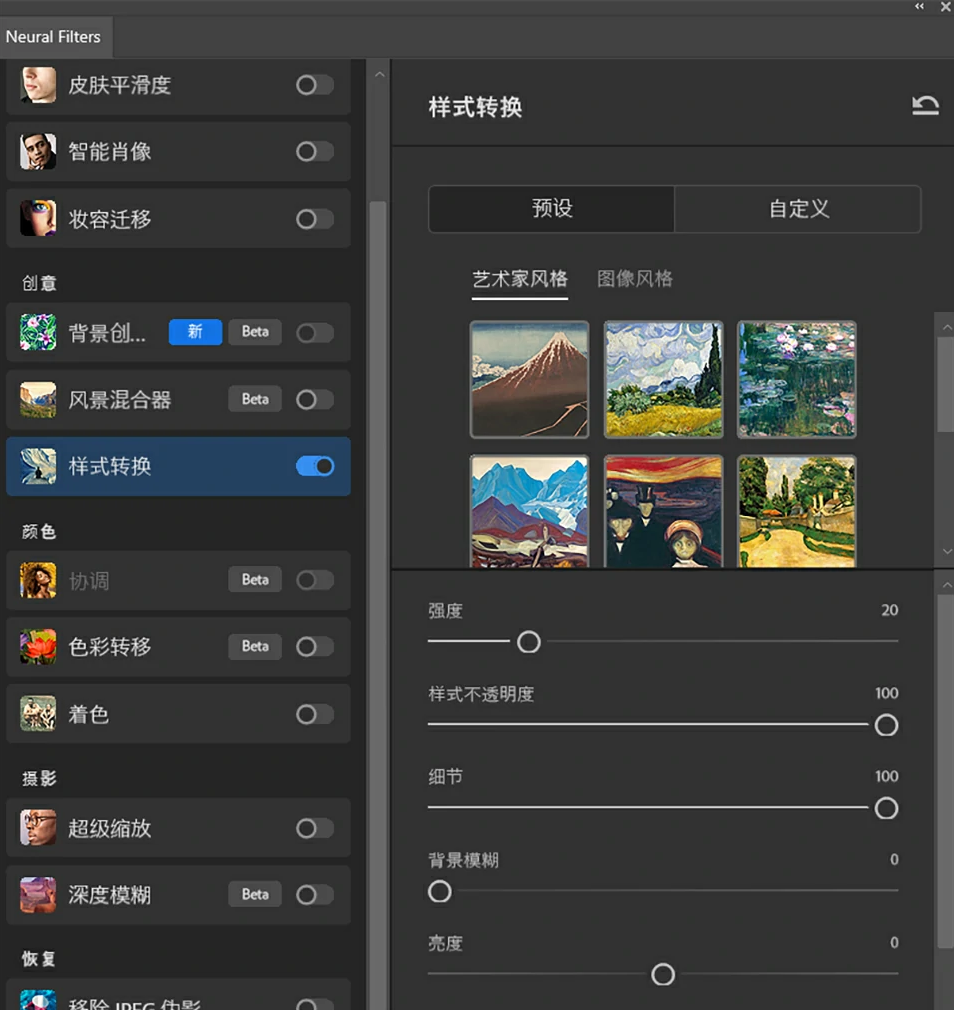The height and width of the screenshot is (1010, 954).
Task: Click the 新 badge on 背景创建
Action: (195, 332)
